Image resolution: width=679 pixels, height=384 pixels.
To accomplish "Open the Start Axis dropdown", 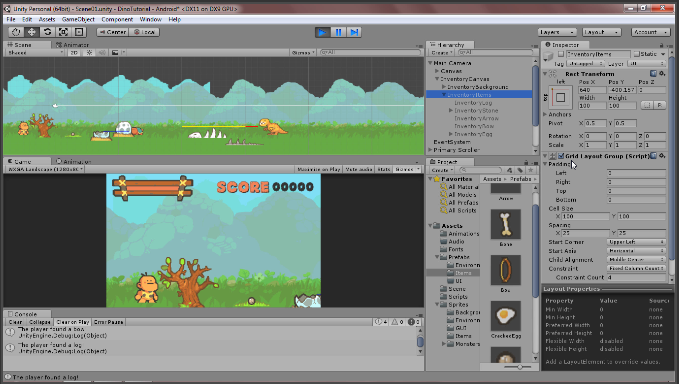I will [636, 251].
